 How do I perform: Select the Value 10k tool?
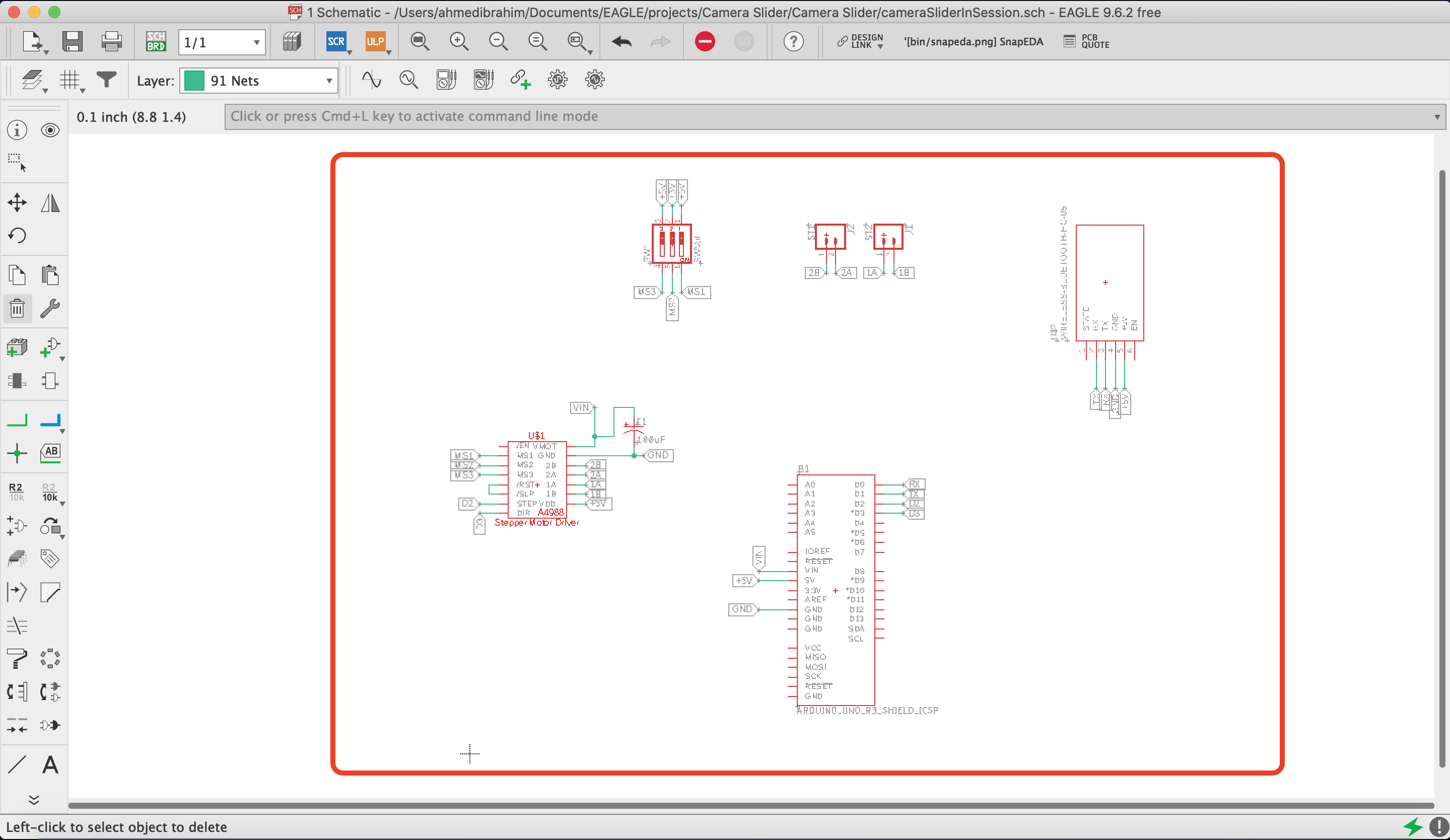49,493
